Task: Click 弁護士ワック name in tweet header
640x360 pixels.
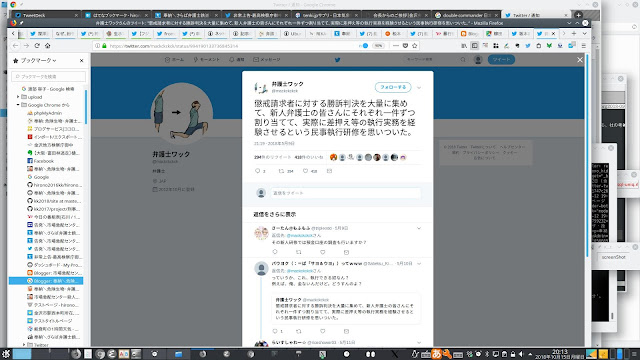Action: 288,84
